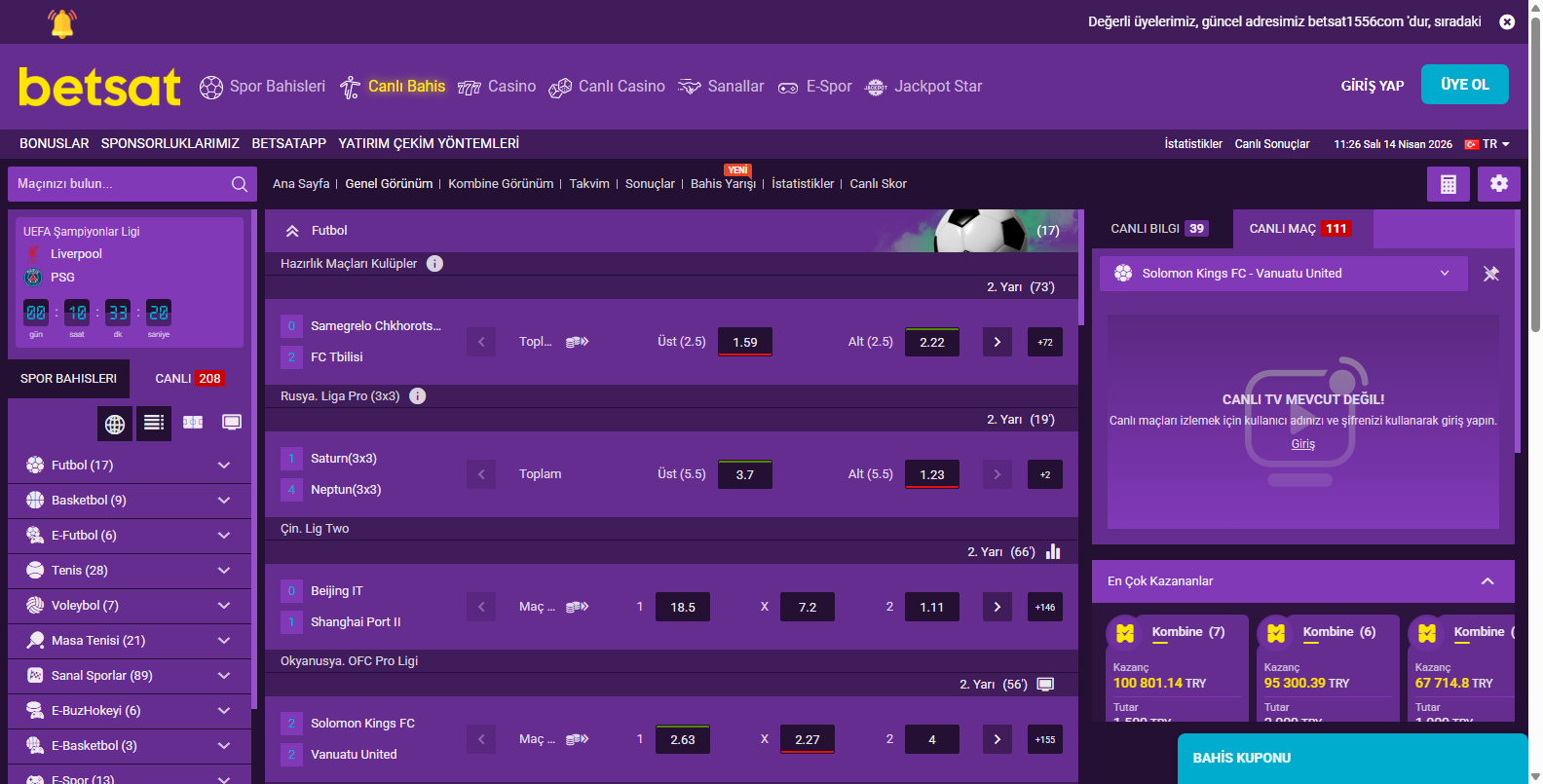Open statistics chart icon for Çin Lig Two
This screenshot has width=1543, height=784.
[1053, 552]
